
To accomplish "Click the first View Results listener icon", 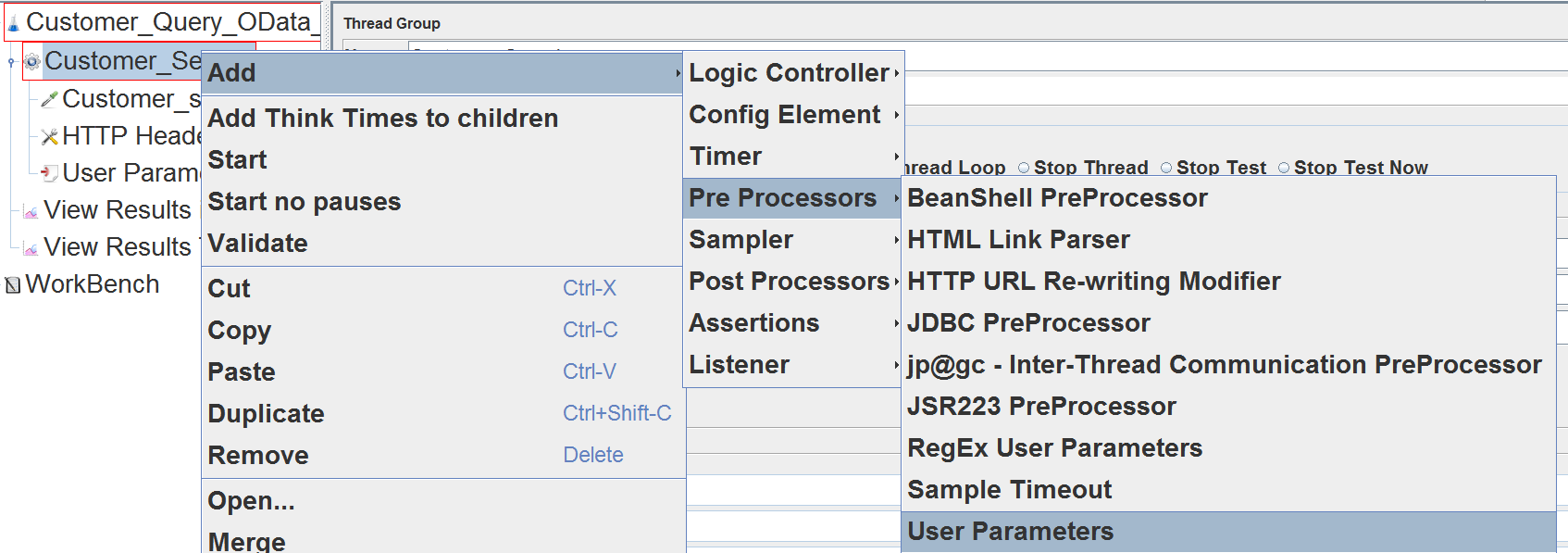I will pos(31,211).
